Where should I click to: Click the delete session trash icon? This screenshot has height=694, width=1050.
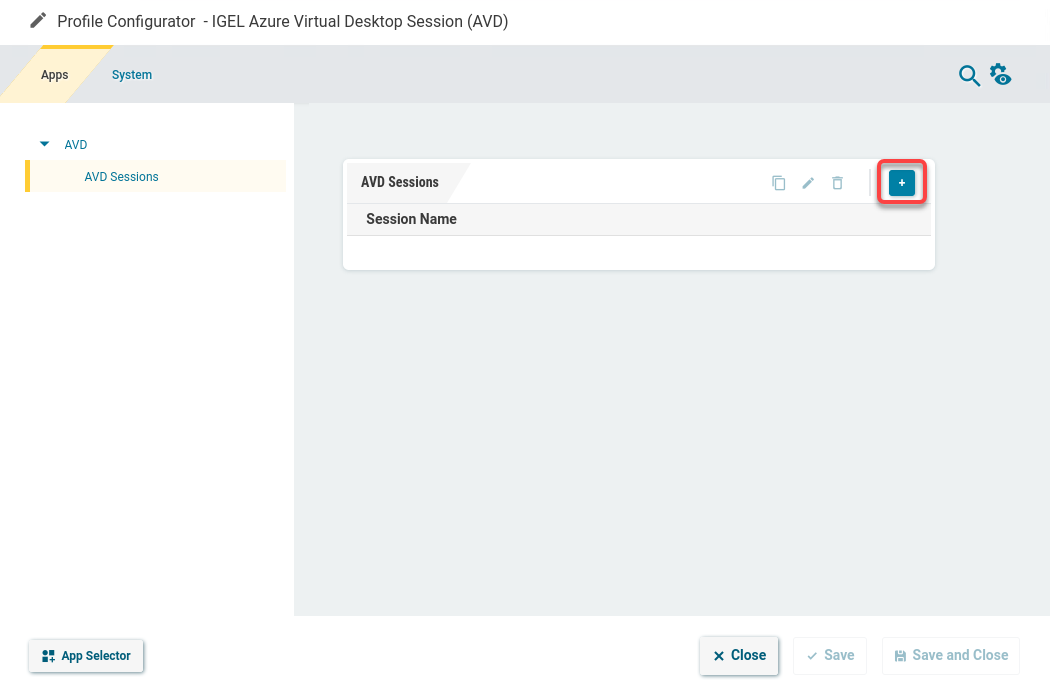[838, 183]
